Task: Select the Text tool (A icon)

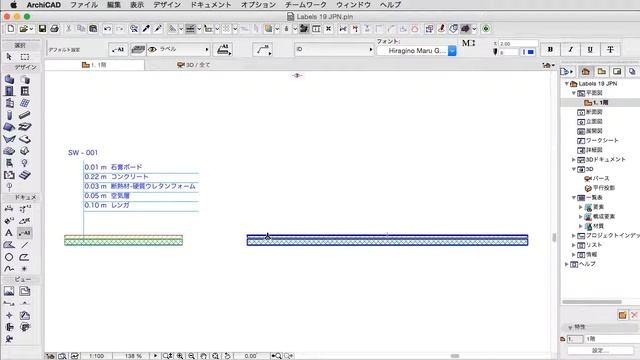Action: [x=9, y=233]
